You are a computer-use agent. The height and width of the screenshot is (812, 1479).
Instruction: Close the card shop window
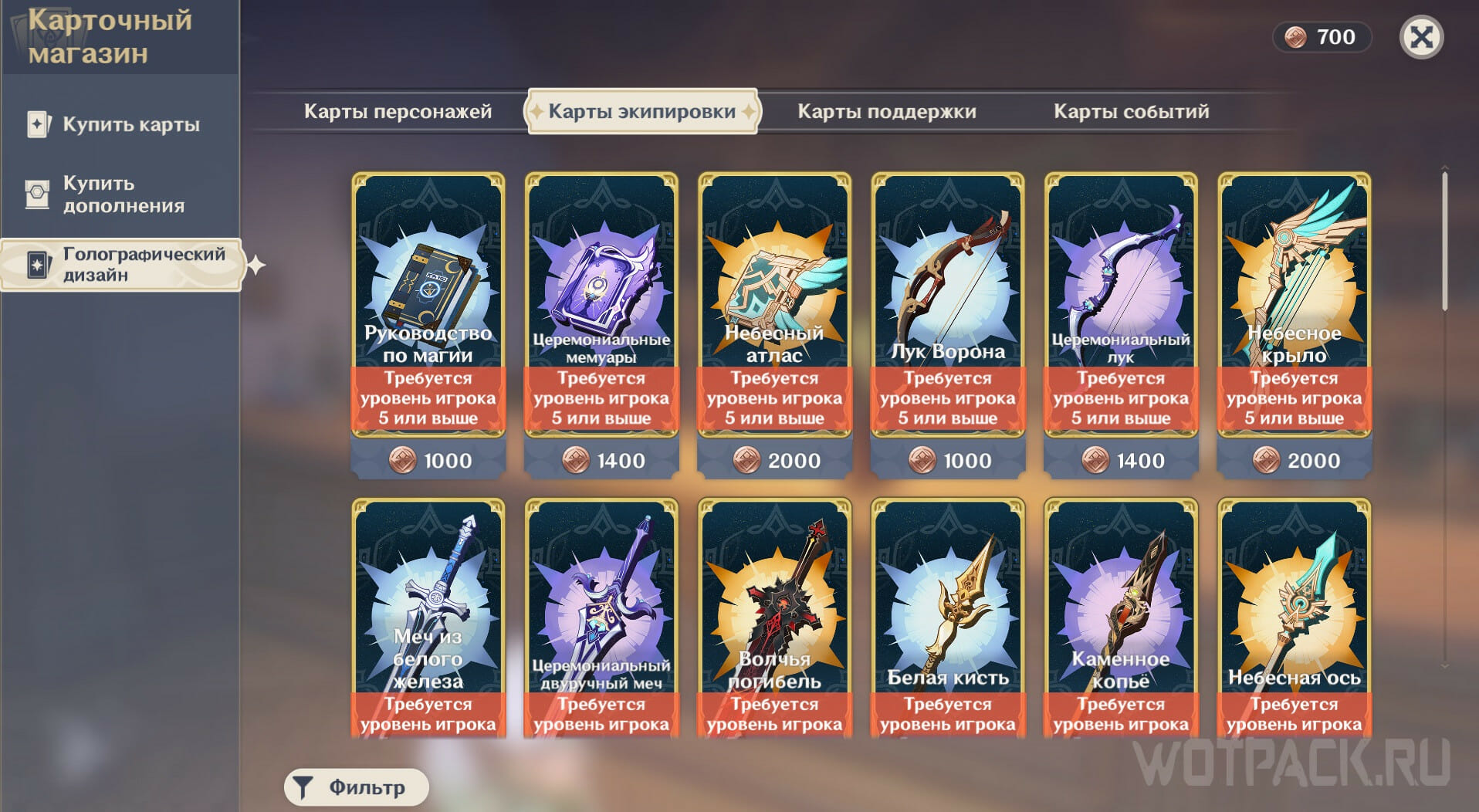[x=1421, y=37]
